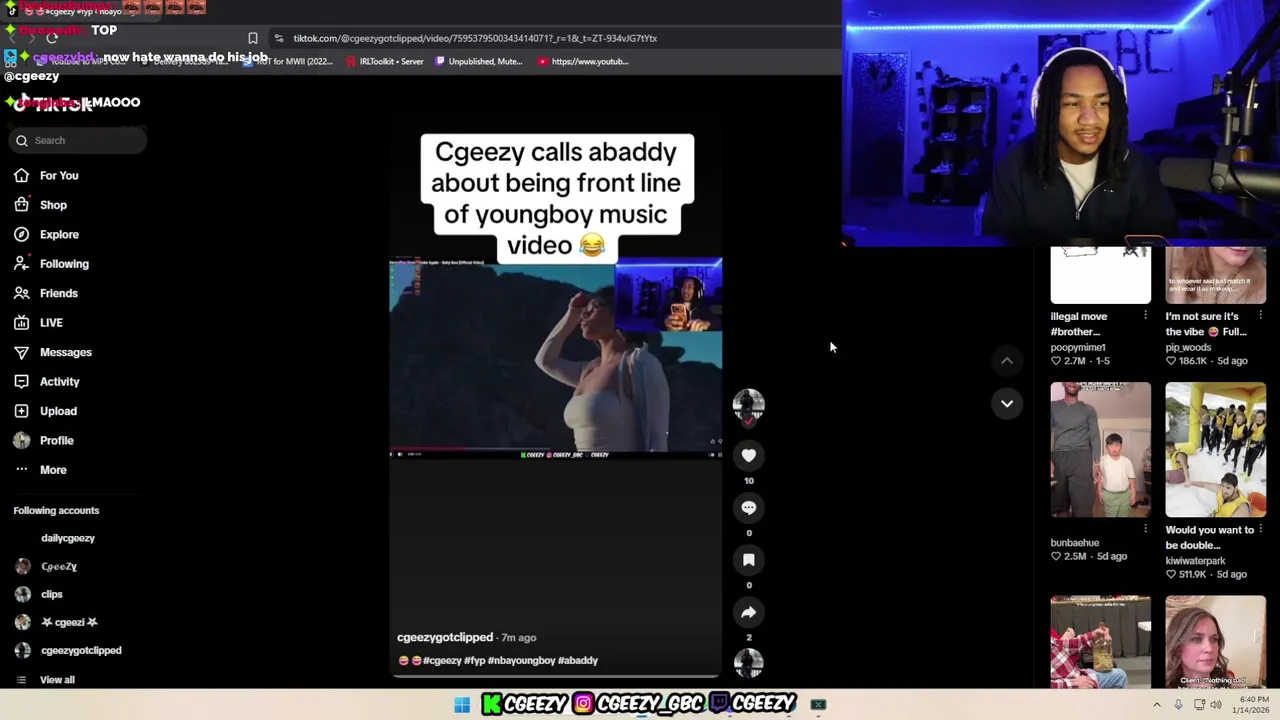Click the #nbayoungboy hashtag

coord(521,661)
